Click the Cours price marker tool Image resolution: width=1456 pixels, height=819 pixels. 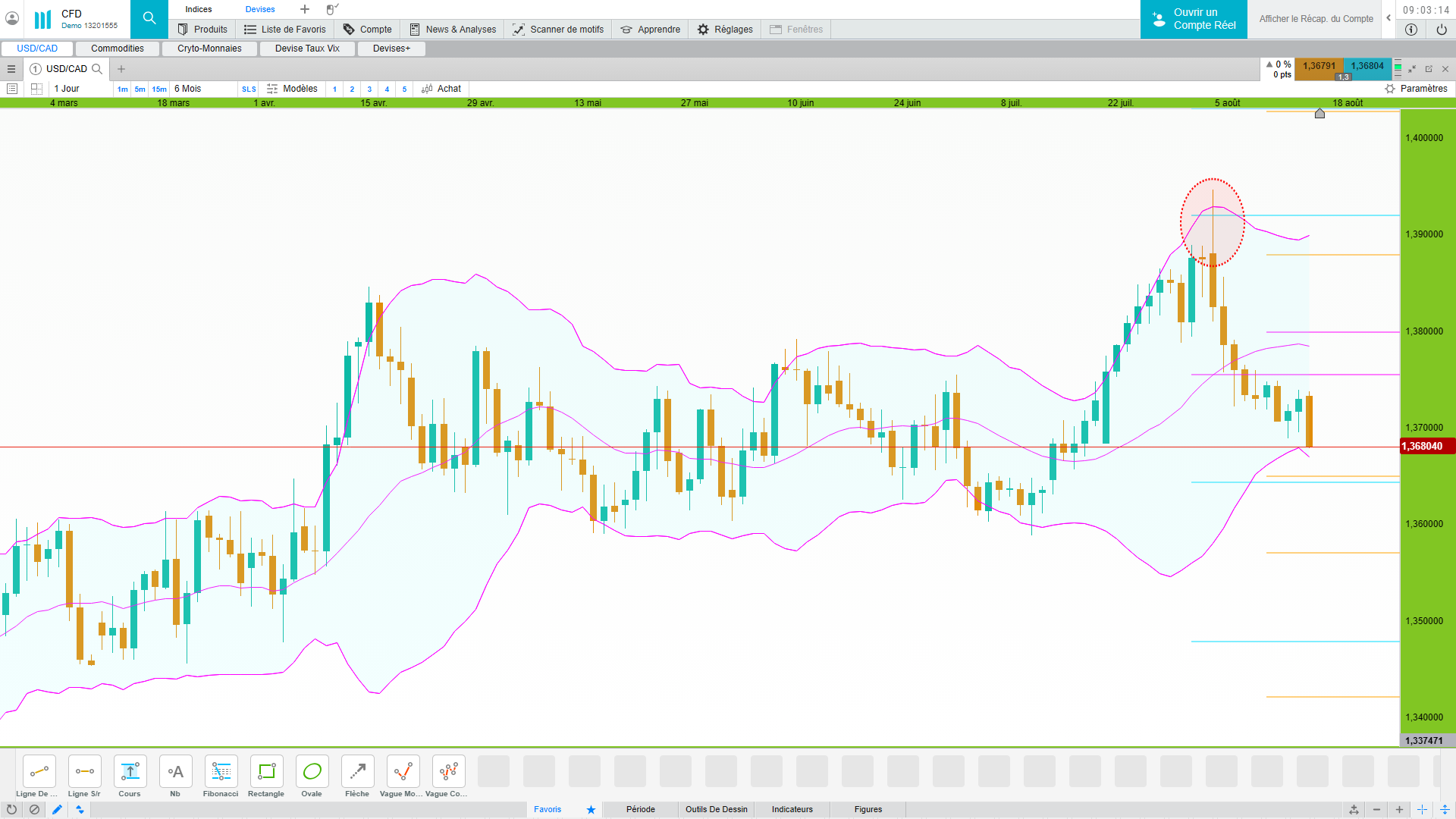130,772
